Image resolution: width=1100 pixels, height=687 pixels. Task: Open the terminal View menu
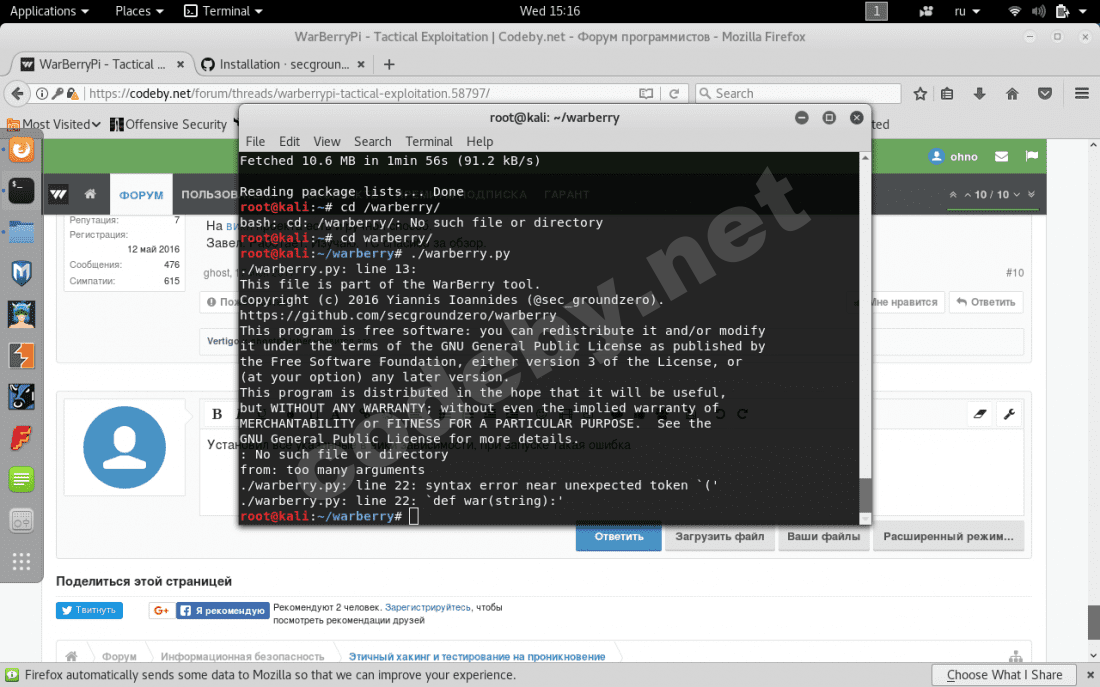(326, 141)
